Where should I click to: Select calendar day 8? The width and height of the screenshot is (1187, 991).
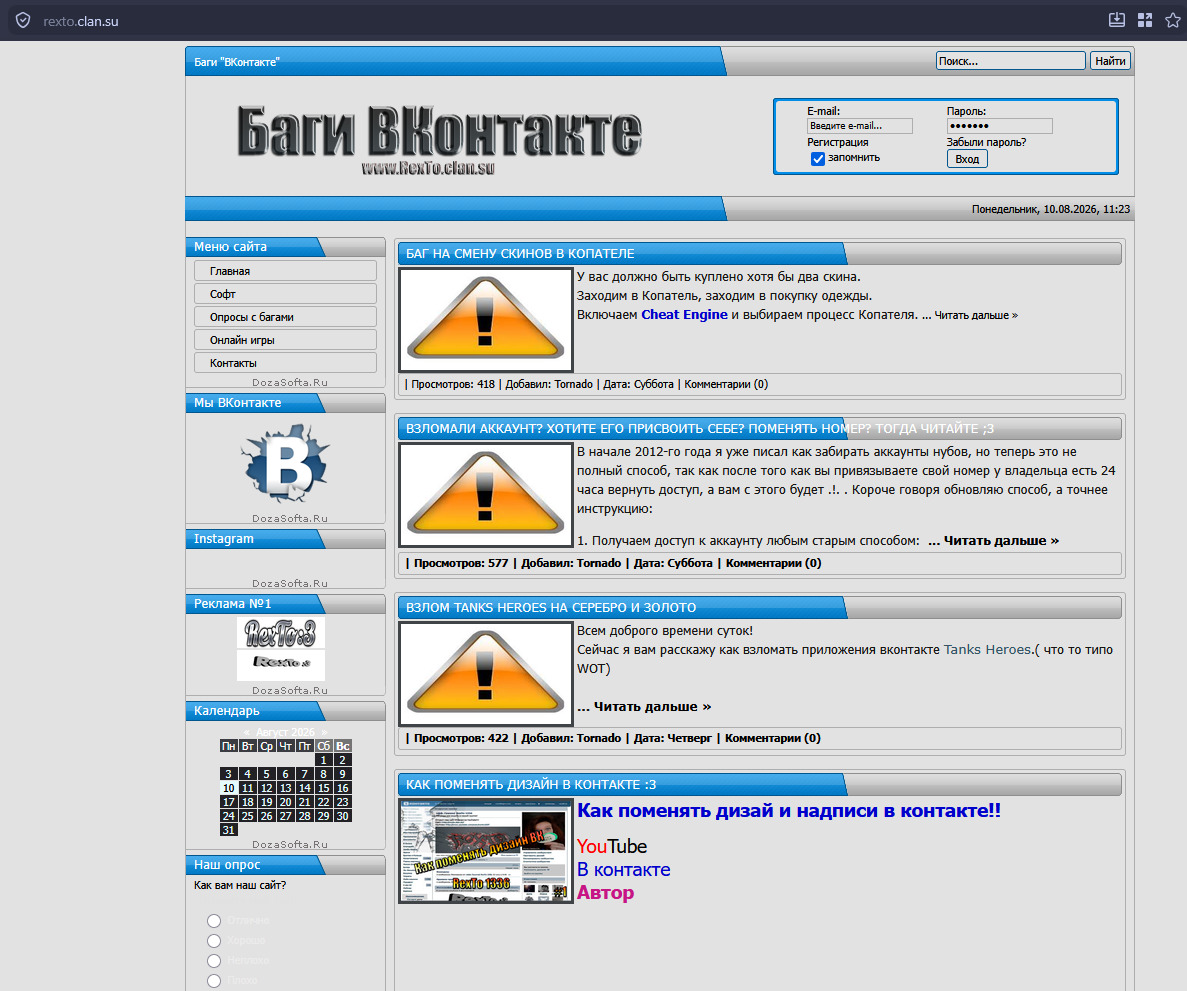(x=323, y=774)
